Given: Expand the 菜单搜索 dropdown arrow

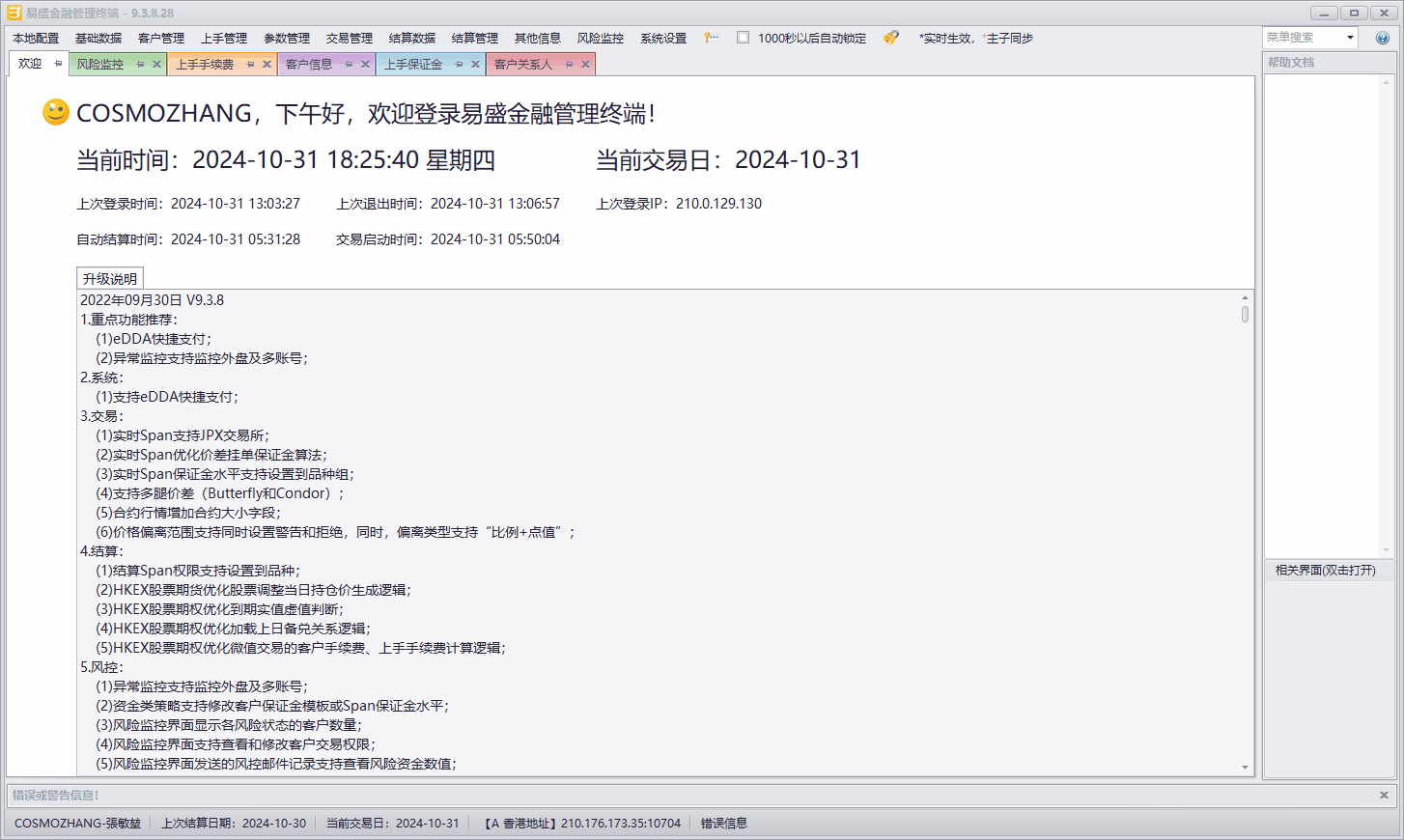Looking at the screenshot, I should pos(1349,38).
